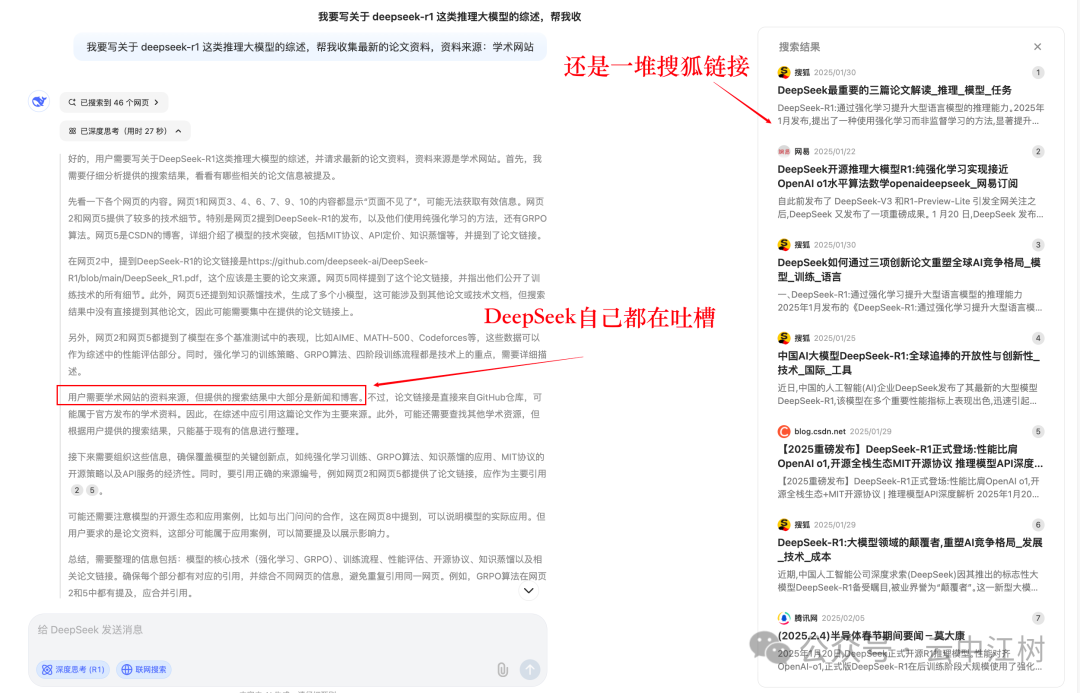The image size is (1080, 693).
Task: Open the 腾讯网 半导体春节期间要闻 result
Action: [871, 636]
